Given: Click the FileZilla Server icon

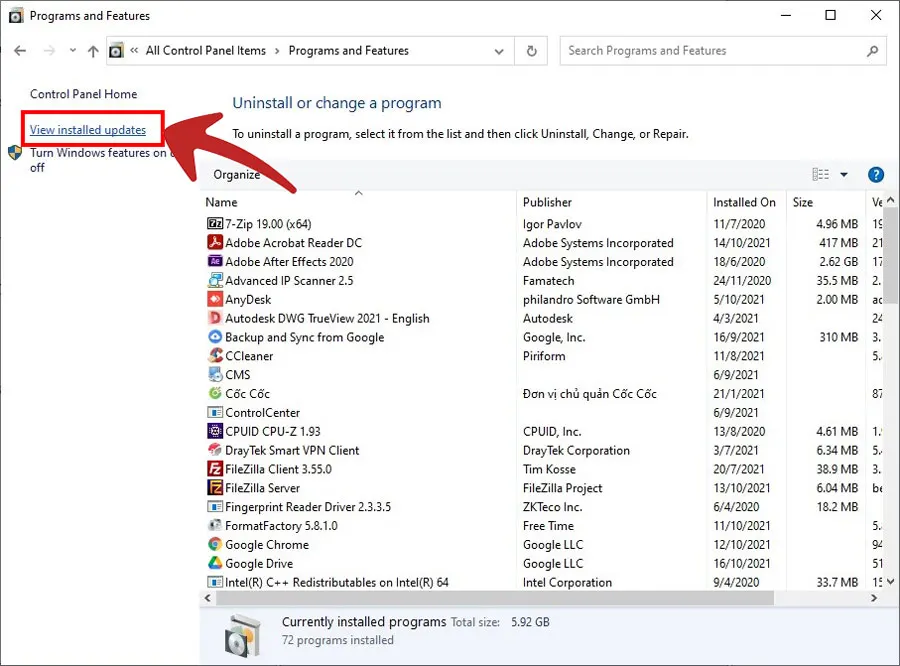Looking at the screenshot, I should (x=215, y=488).
